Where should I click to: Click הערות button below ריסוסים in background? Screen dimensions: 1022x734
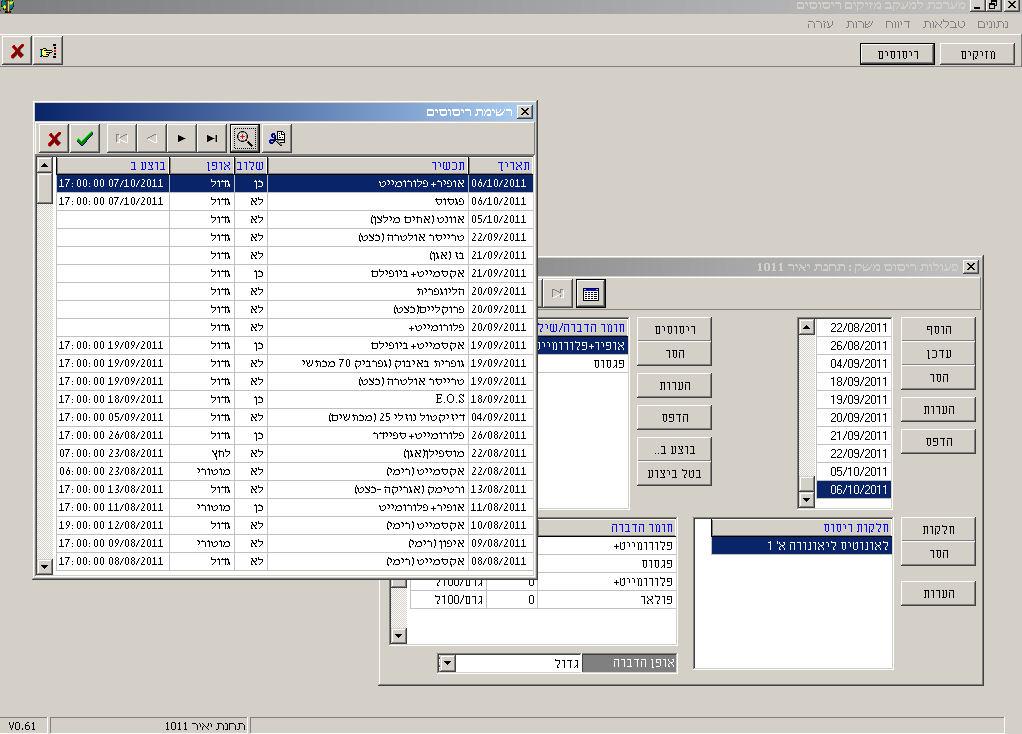click(674, 385)
